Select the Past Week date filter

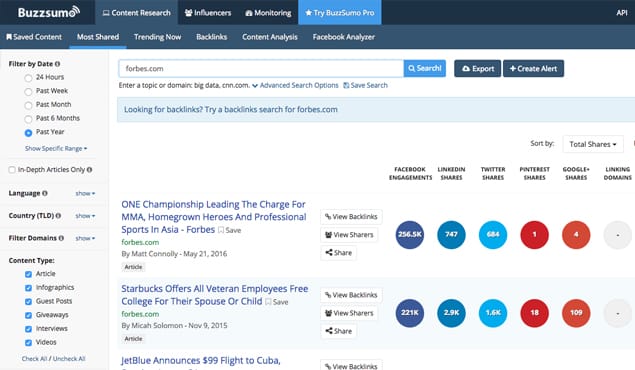tap(28, 91)
